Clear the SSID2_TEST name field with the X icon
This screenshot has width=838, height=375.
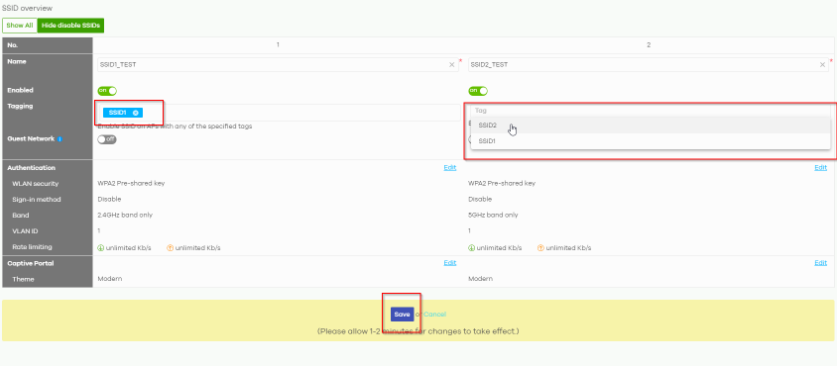(823, 65)
